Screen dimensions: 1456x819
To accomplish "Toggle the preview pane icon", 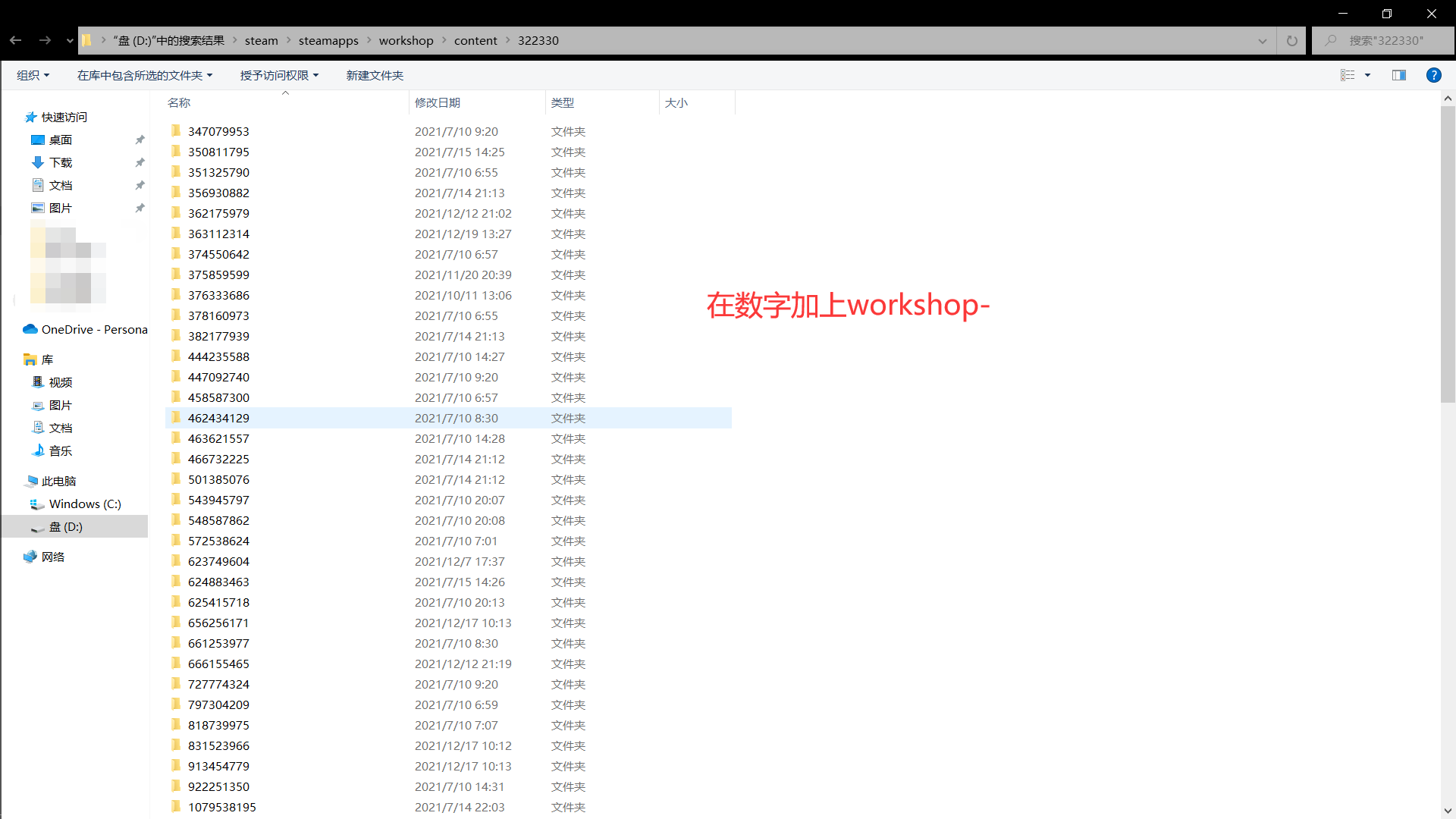I will [1399, 75].
